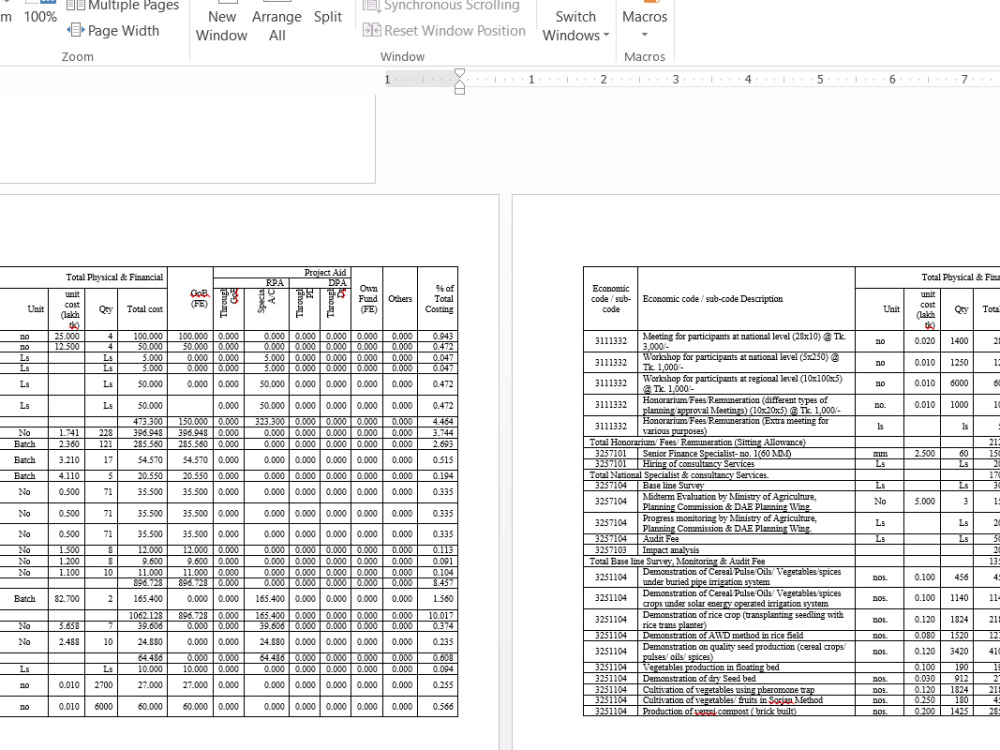Click the quantity value 2700
The image size is (1000, 750).
click(103, 685)
